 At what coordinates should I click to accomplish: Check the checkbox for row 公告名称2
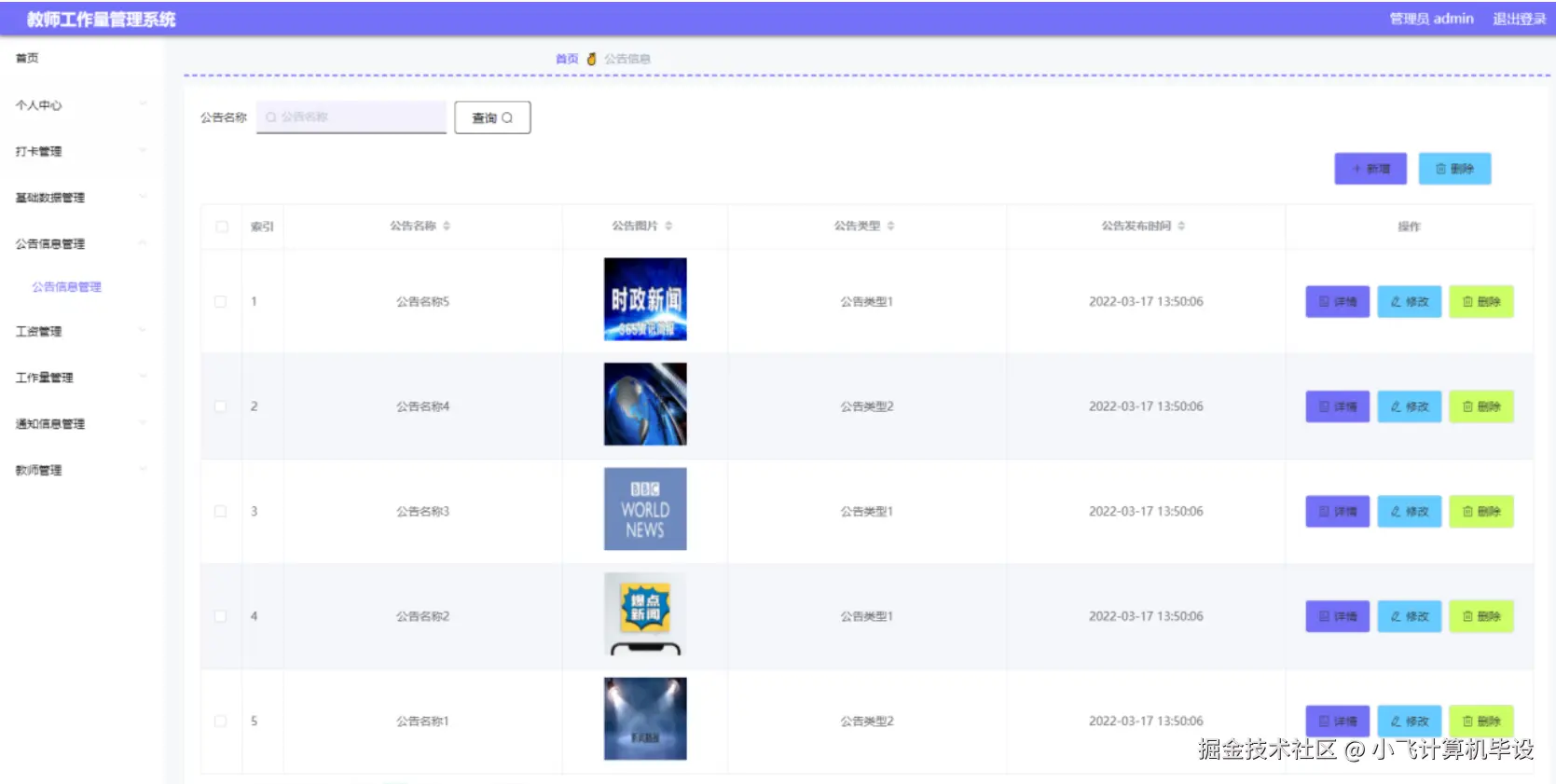(x=221, y=616)
